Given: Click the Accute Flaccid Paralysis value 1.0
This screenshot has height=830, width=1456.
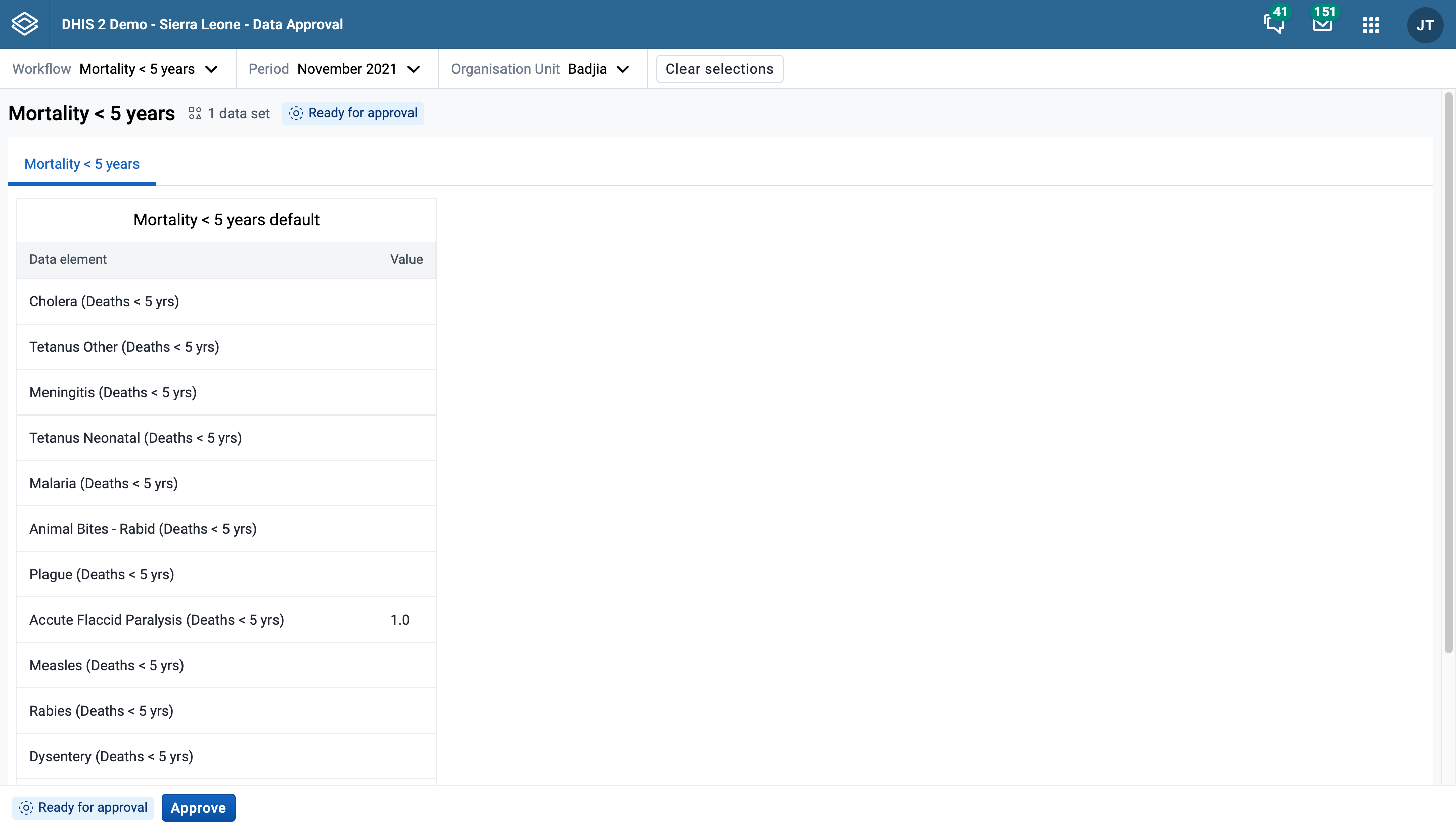Looking at the screenshot, I should click(x=400, y=620).
